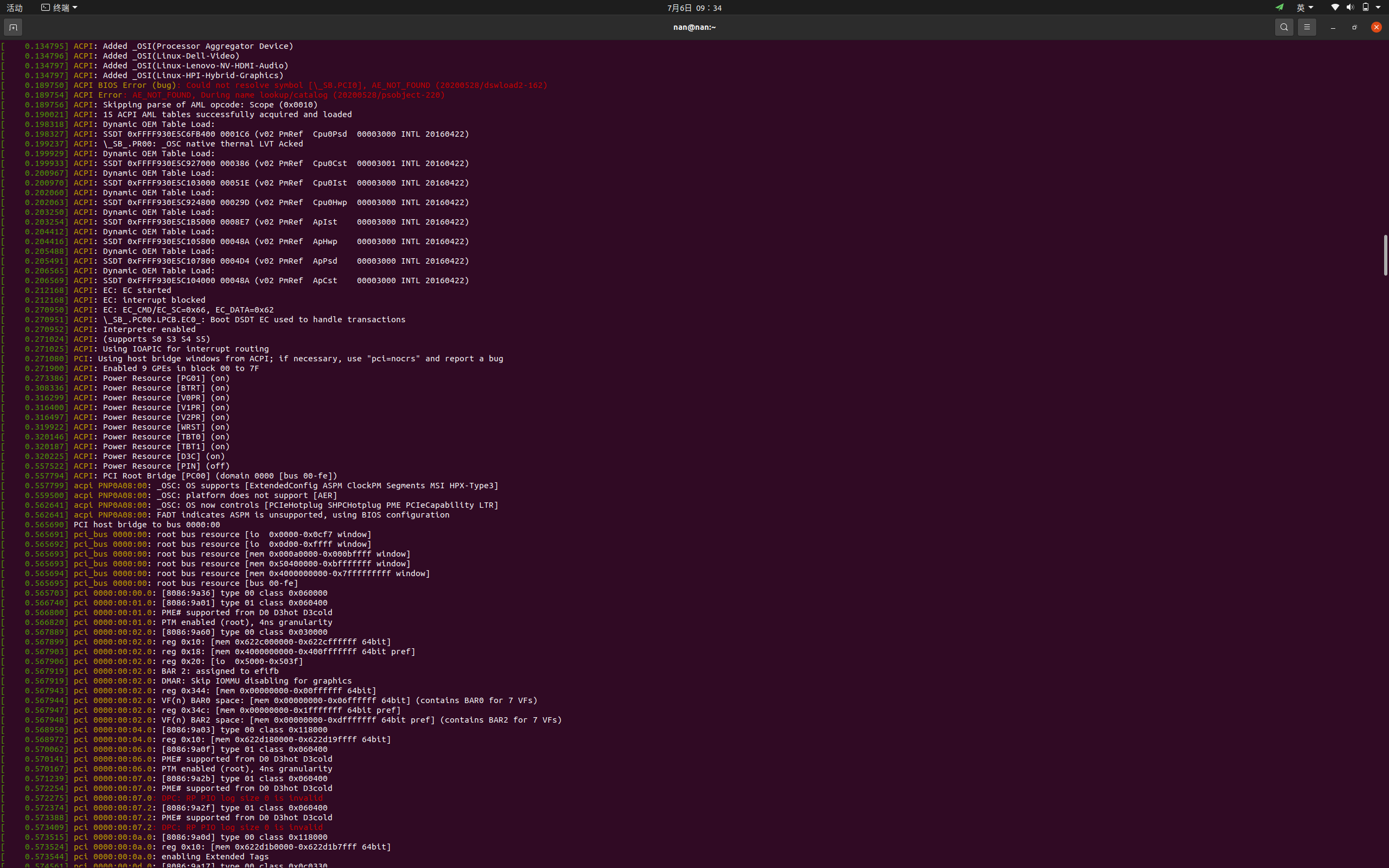Click the terminal vertical scrollbar handle
The height and width of the screenshot is (868, 1389).
1385,256
